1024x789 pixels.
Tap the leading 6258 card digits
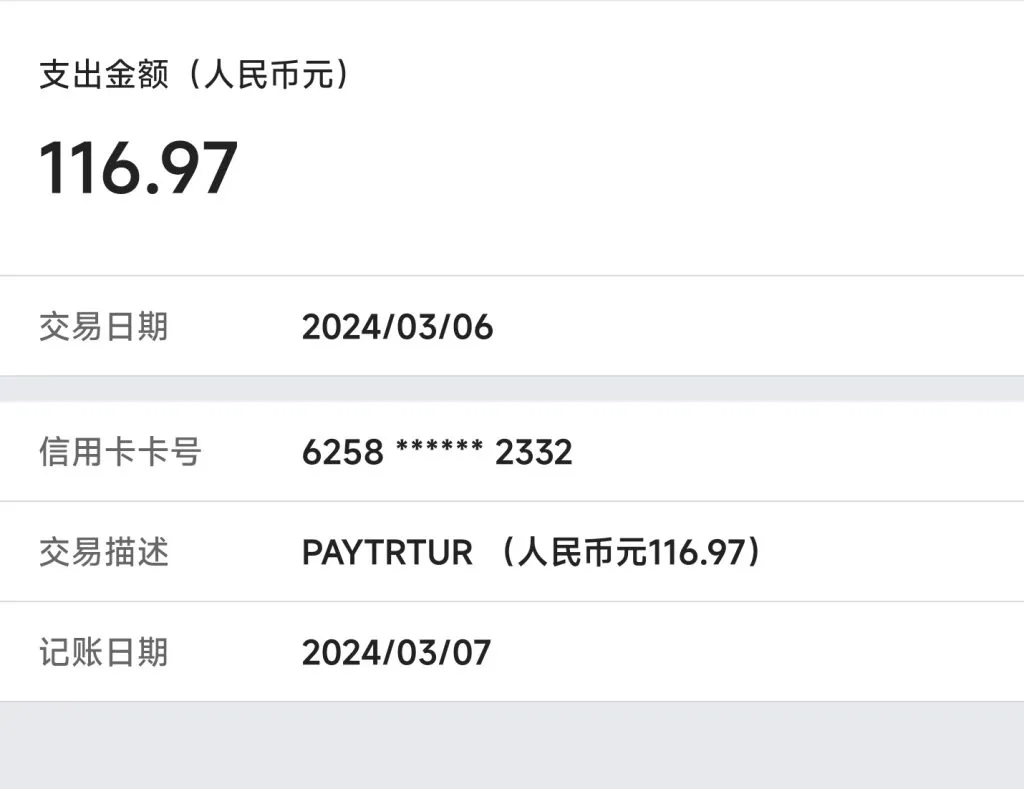(343, 453)
